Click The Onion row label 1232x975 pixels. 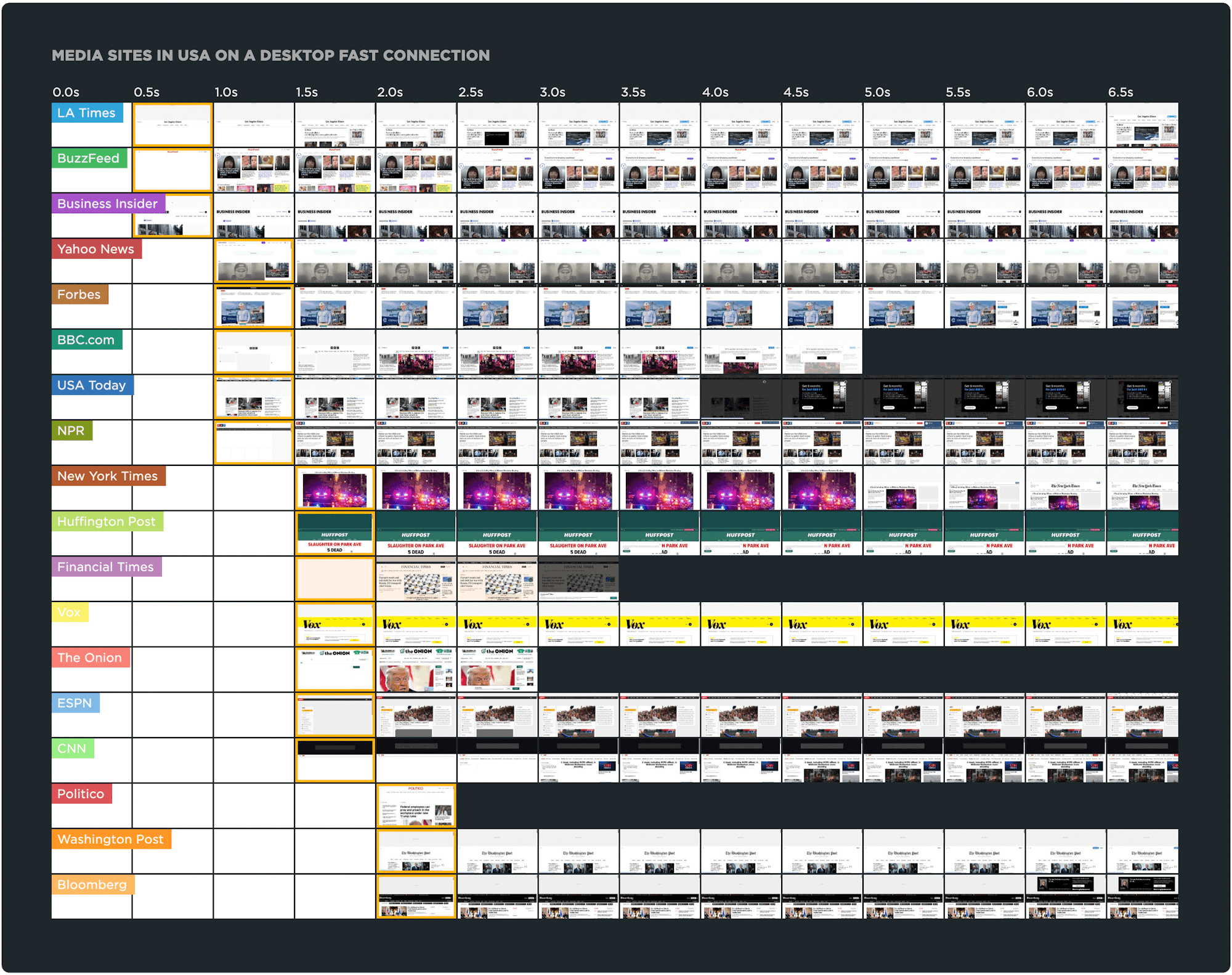(x=91, y=658)
